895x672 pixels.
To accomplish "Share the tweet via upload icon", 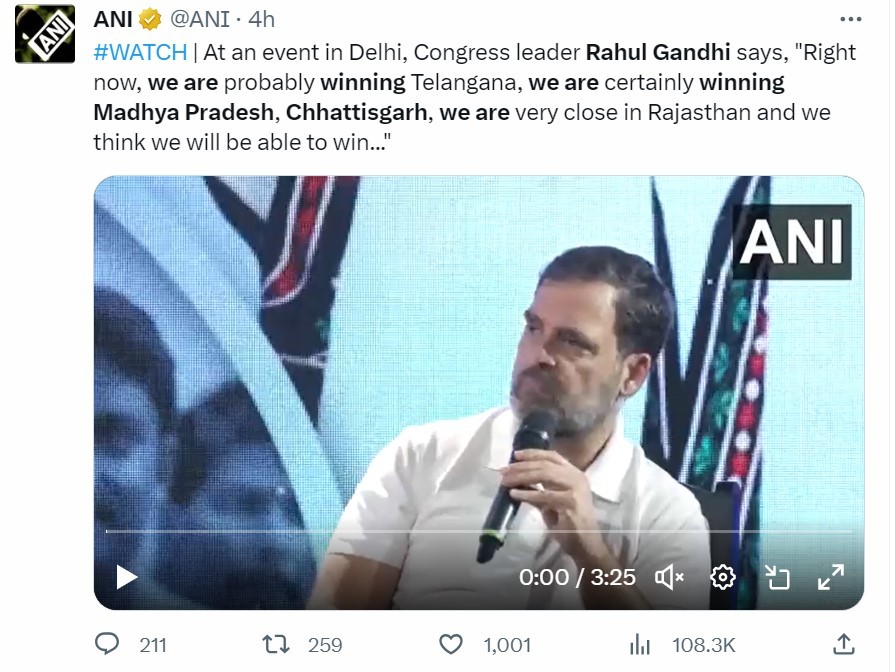I will [843, 644].
